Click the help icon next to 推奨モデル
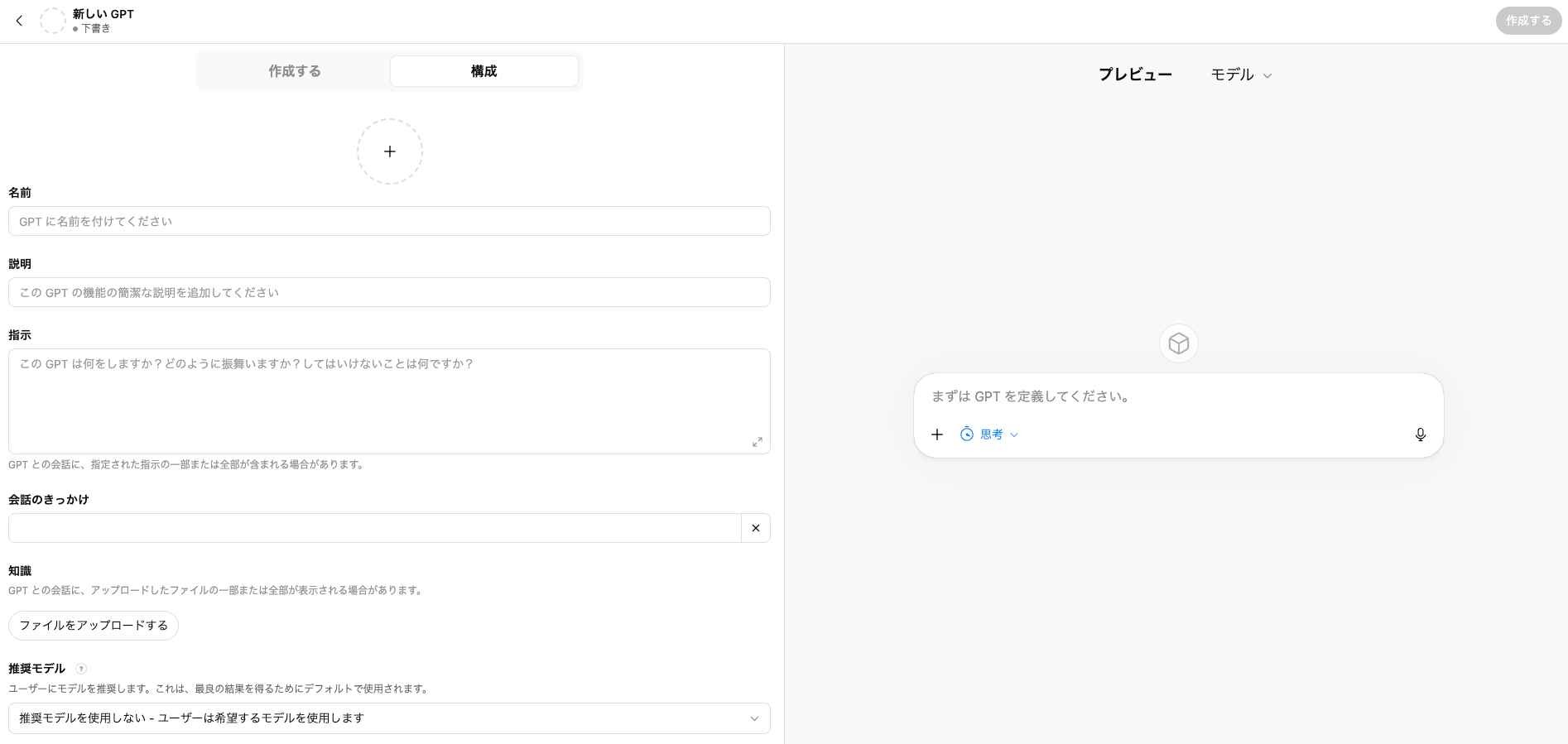The image size is (1568, 744). tap(81, 669)
